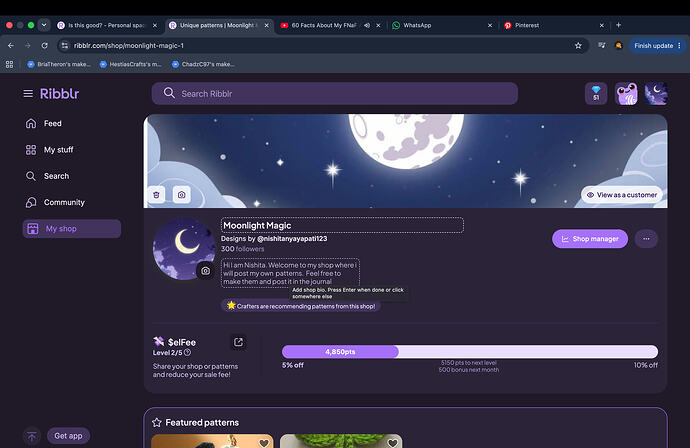The image size is (690, 448).
Task: View 300 followers list
Action: (x=242, y=249)
